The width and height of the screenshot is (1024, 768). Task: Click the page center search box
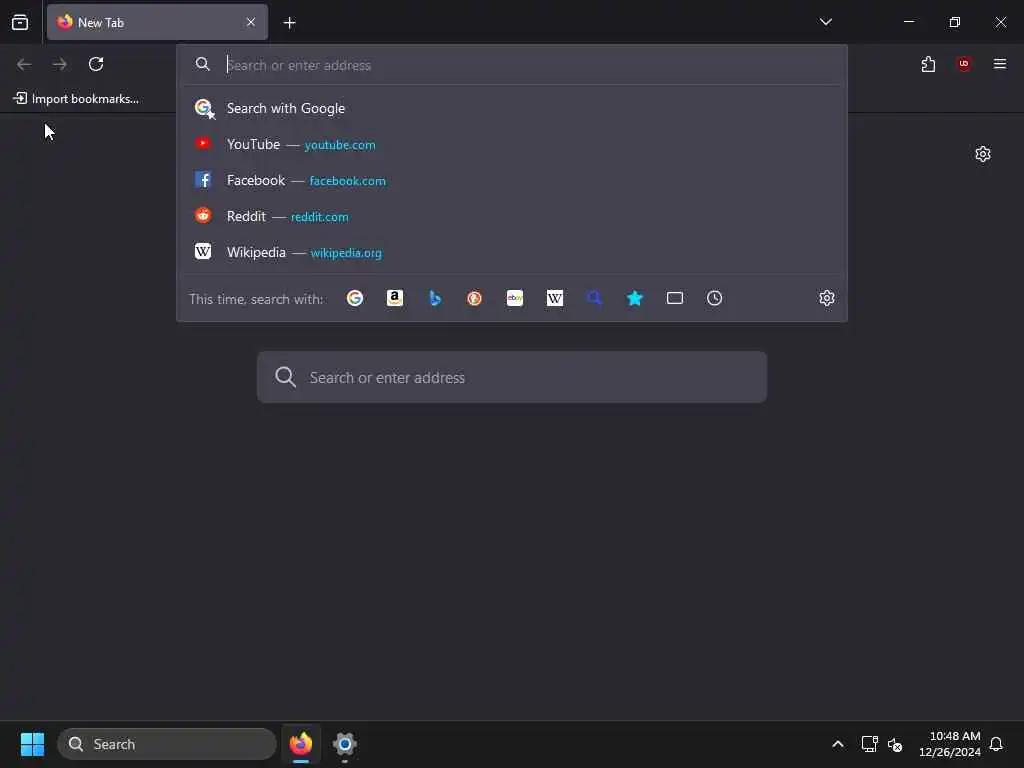pos(512,377)
